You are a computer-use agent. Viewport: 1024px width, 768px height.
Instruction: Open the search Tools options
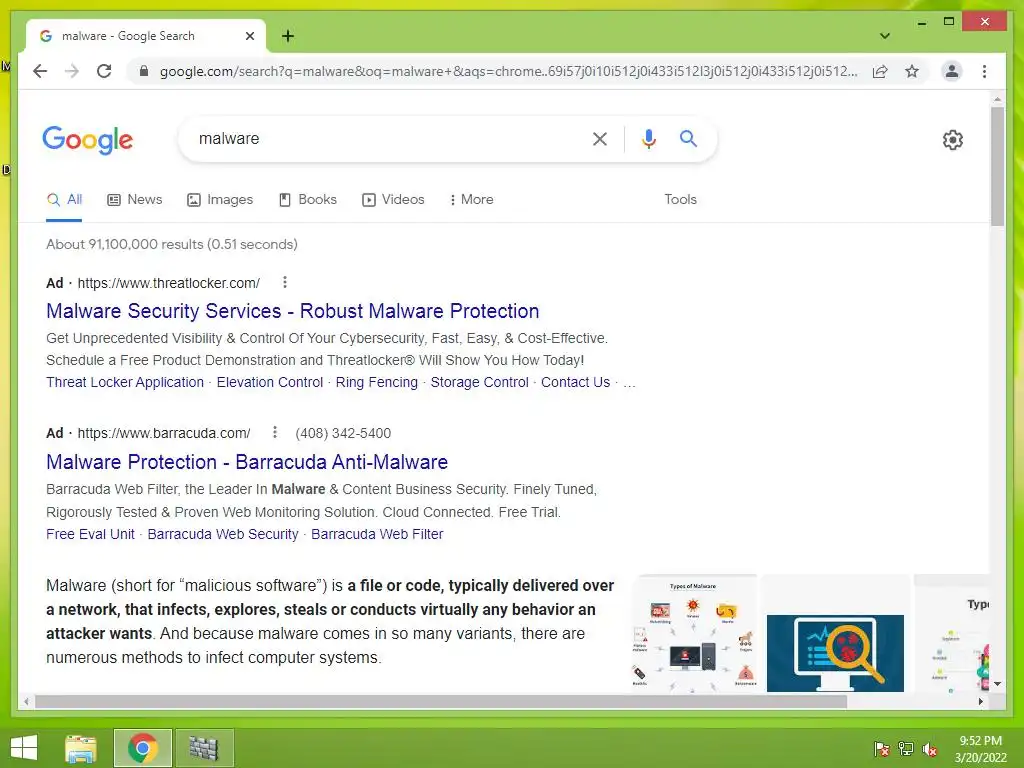[680, 200]
